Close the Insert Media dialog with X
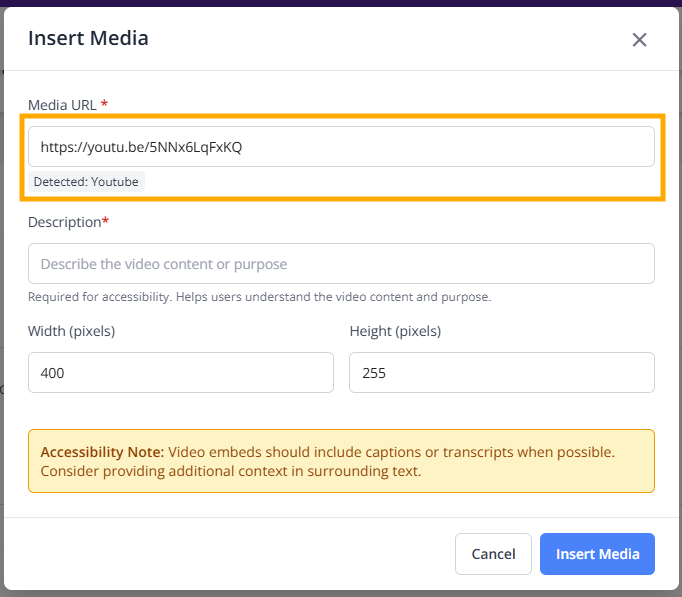This screenshot has height=597, width=682. click(639, 40)
